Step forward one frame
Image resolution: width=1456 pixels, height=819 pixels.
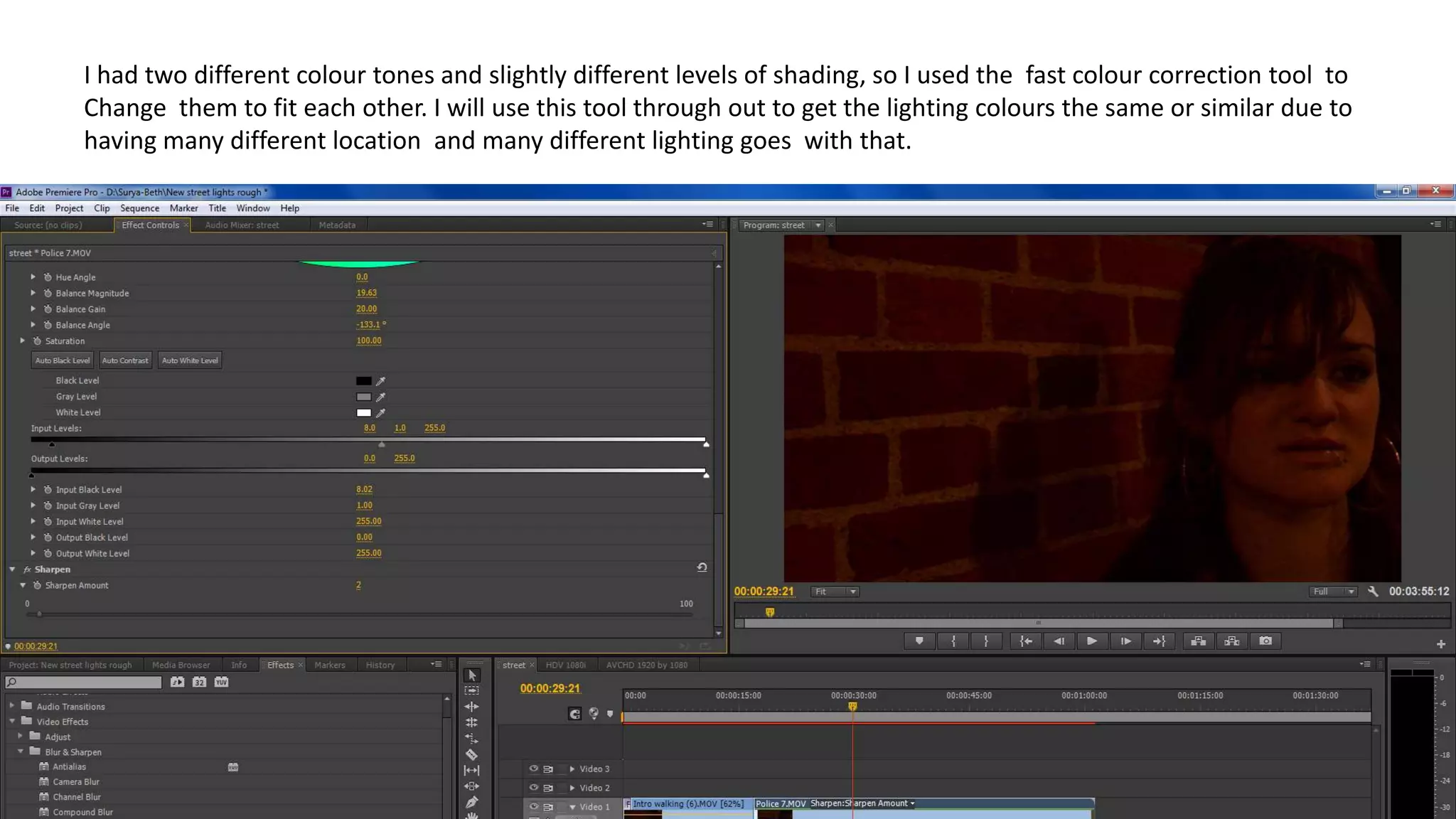point(1125,641)
